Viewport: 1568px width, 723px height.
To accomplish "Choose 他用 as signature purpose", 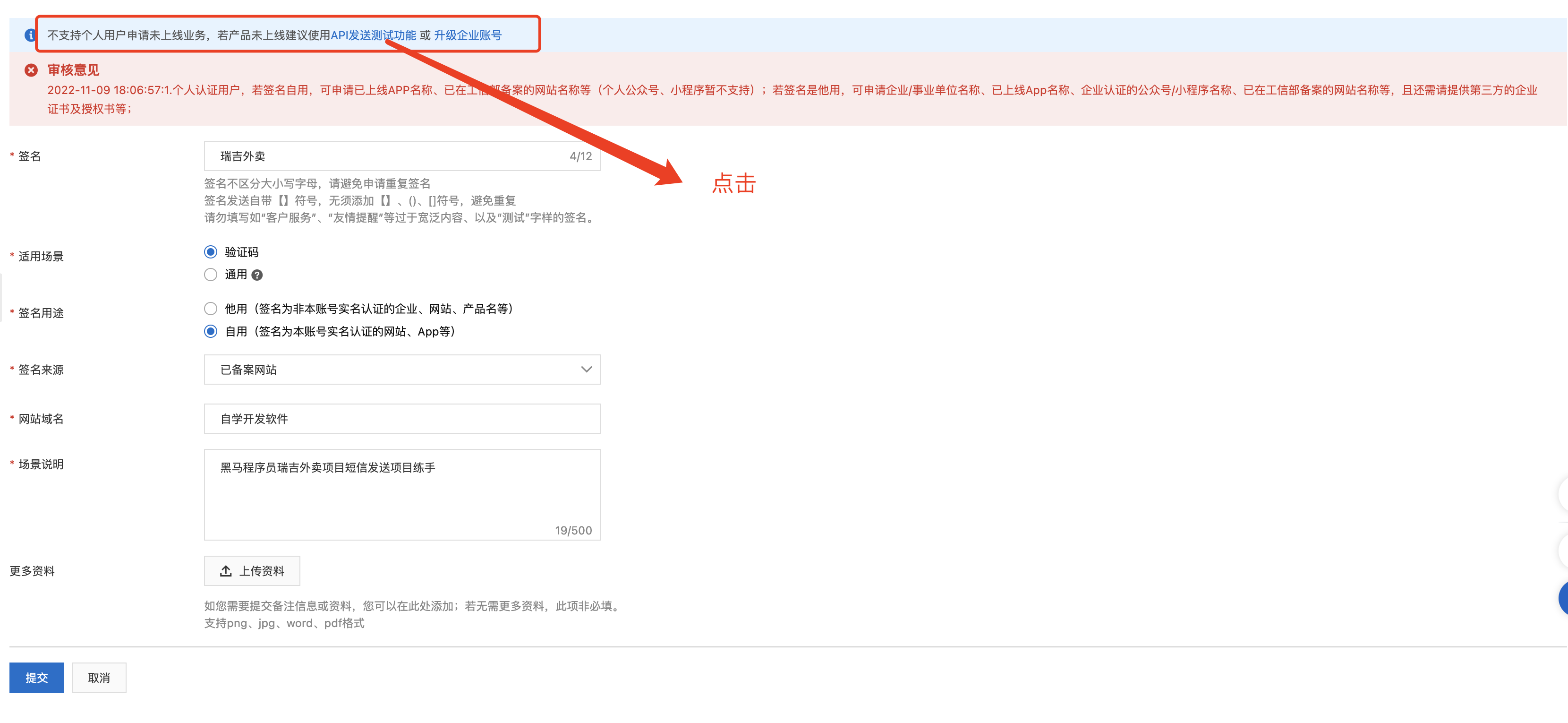I will click(x=211, y=309).
